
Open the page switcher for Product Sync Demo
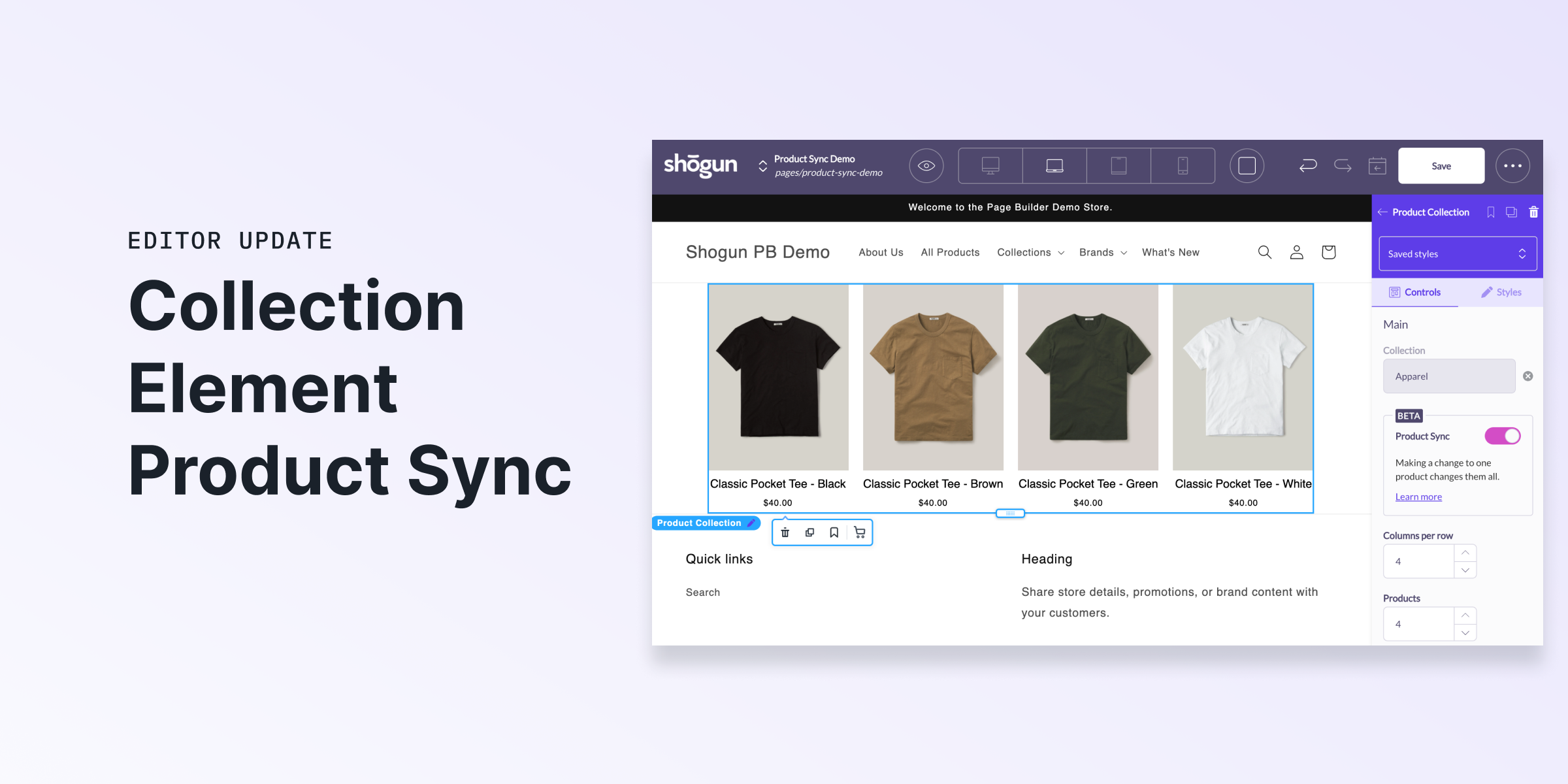tap(762, 165)
